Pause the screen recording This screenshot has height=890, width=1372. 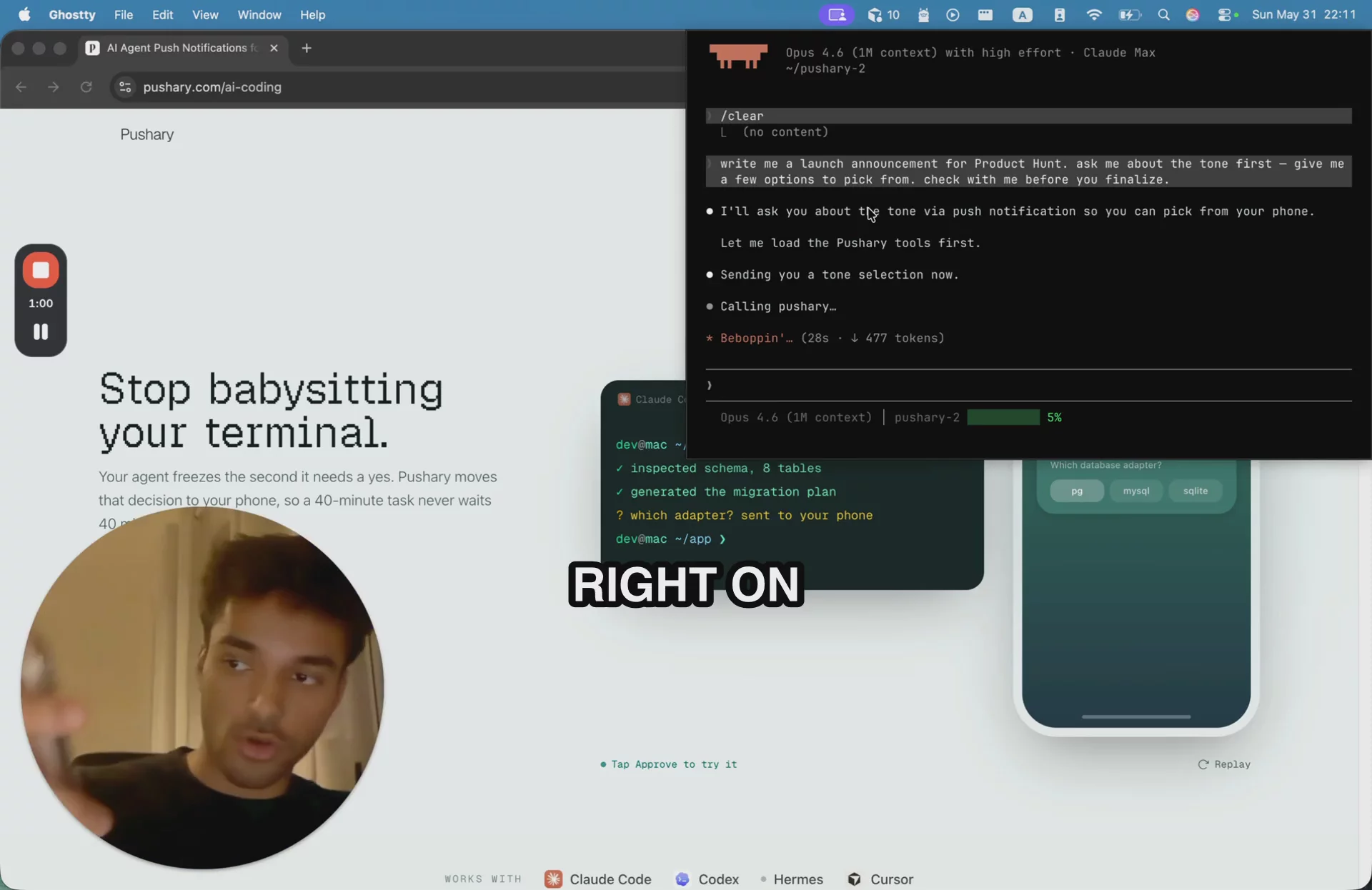point(41,331)
